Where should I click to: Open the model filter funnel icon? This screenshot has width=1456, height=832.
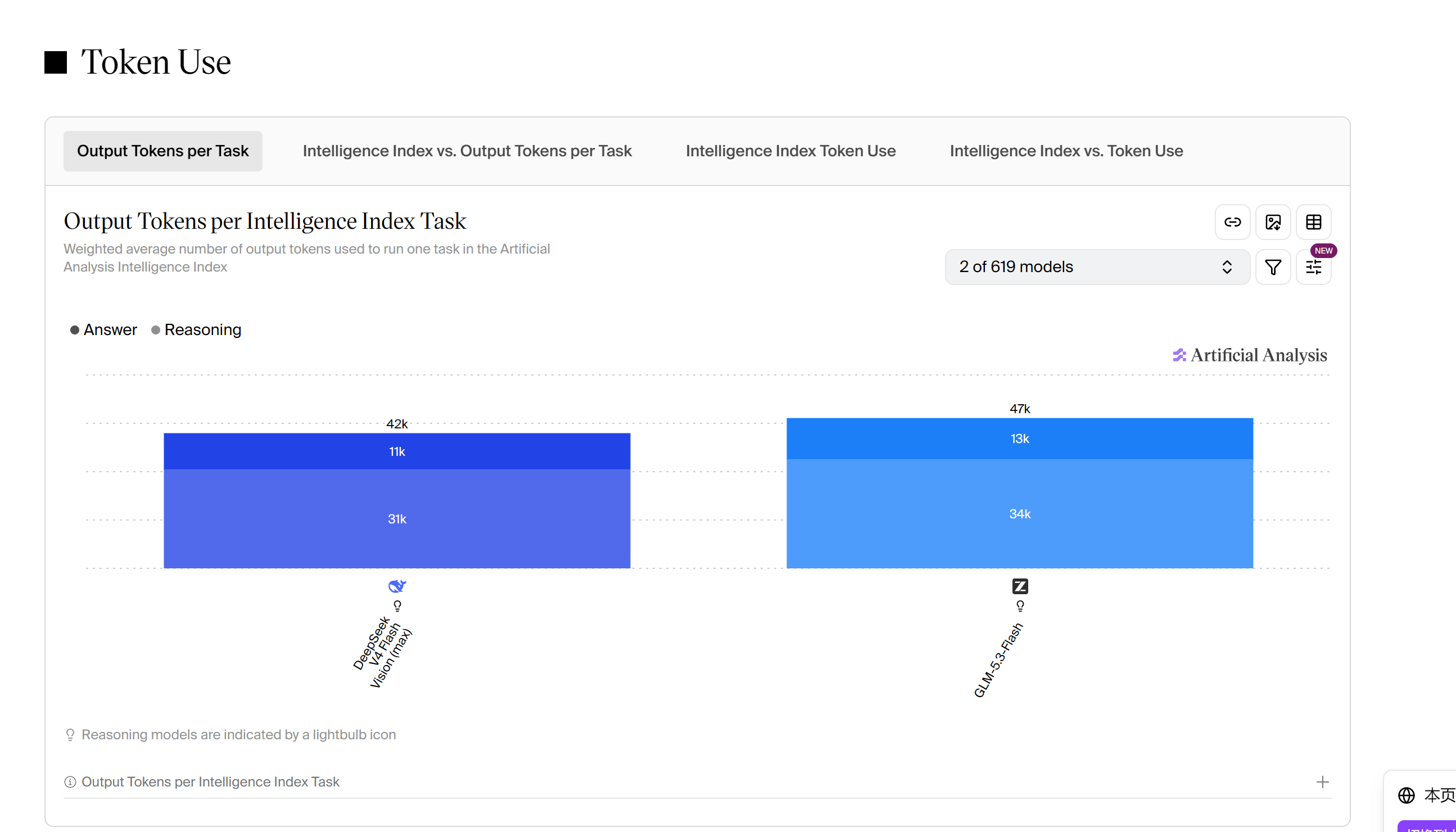1273,267
